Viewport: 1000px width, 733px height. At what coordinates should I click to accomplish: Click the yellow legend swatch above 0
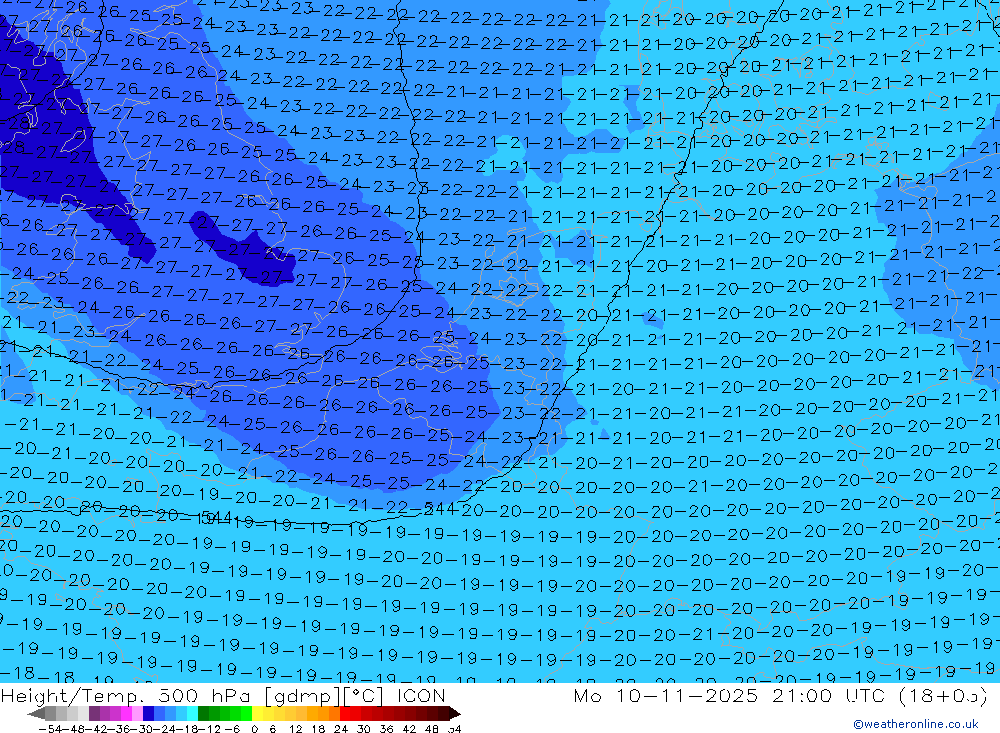tap(257, 713)
